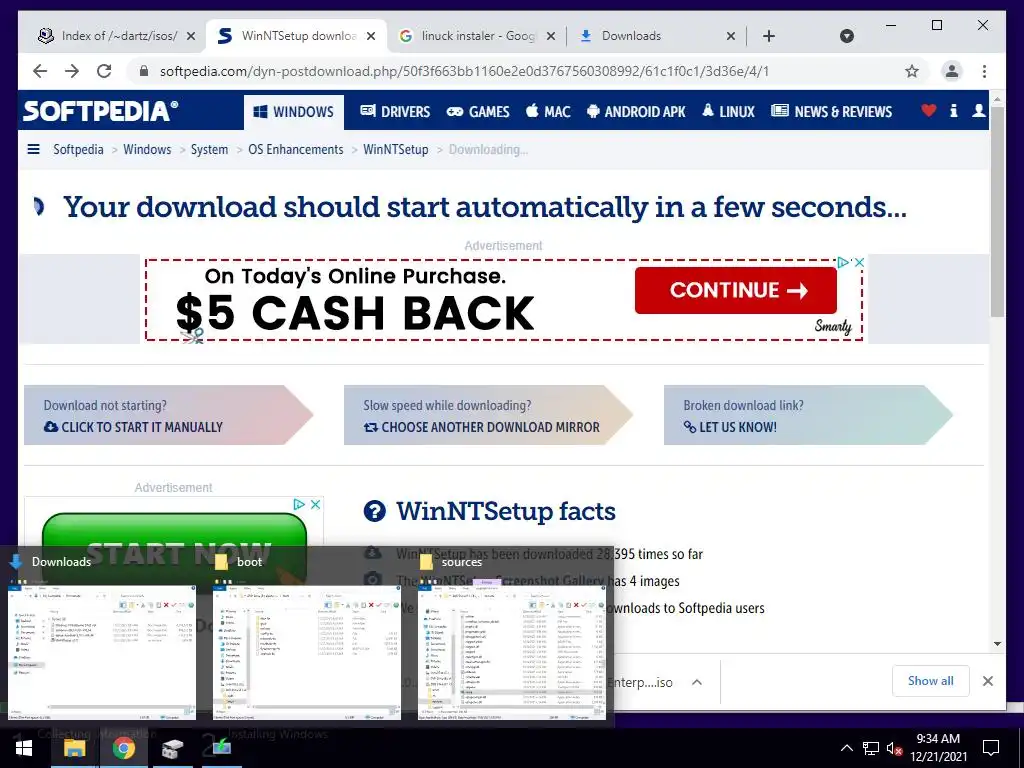
Task: Click the muted volume tray icon
Action: [x=894, y=748]
